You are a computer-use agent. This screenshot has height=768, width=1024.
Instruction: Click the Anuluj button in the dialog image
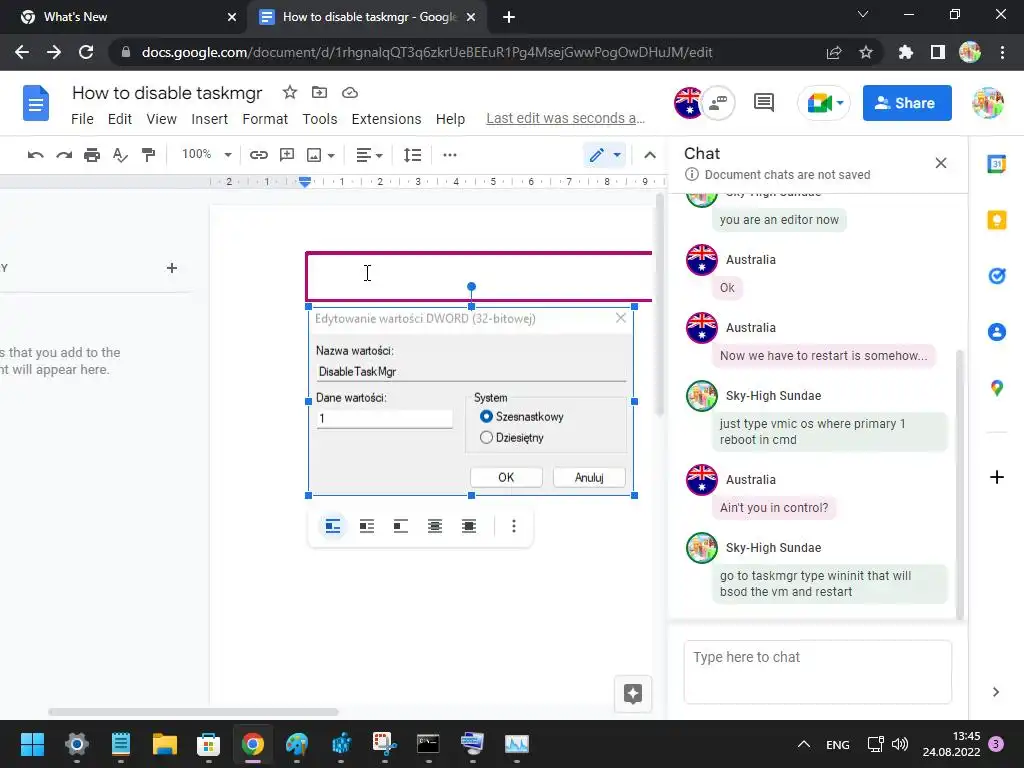(589, 477)
